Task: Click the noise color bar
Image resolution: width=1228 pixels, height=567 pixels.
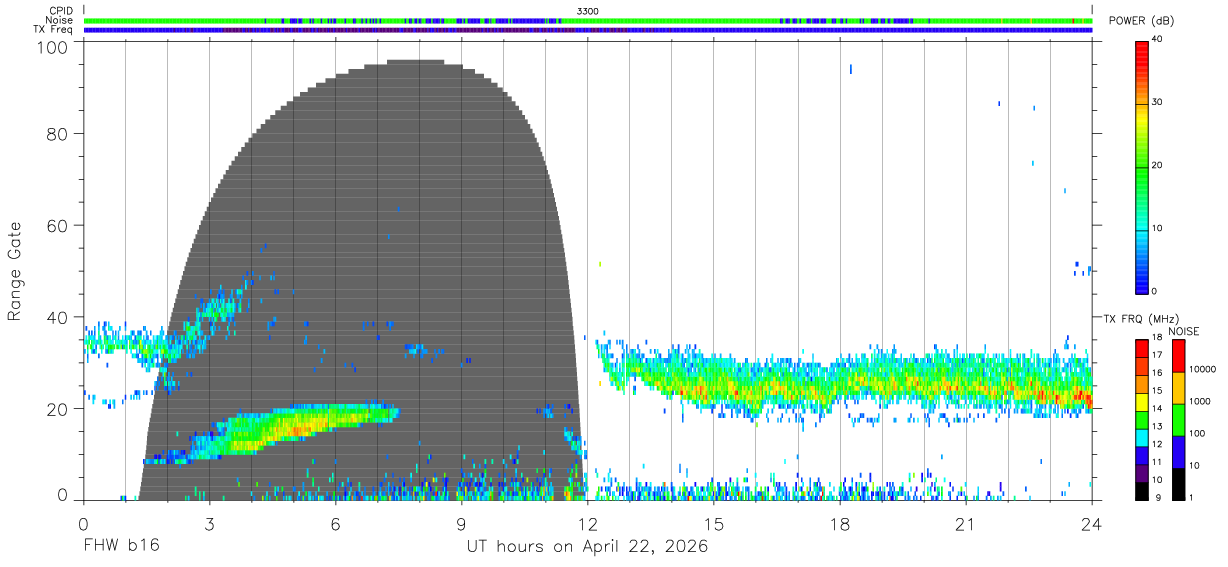Action: (x=1177, y=419)
